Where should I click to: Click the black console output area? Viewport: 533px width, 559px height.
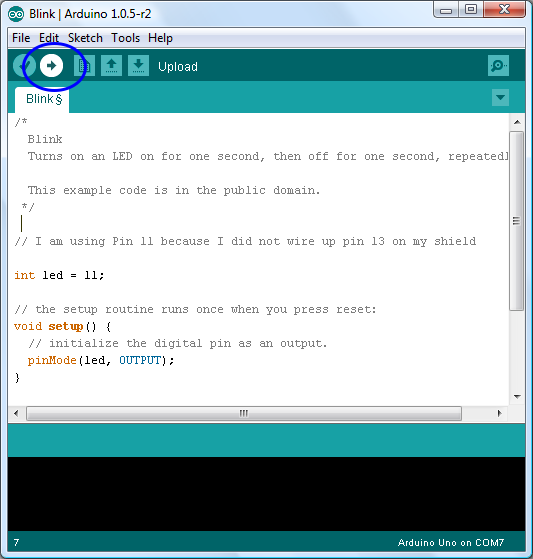coord(266,494)
